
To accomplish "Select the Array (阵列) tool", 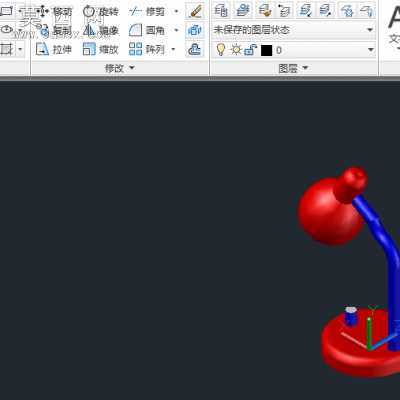I will tap(147, 49).
